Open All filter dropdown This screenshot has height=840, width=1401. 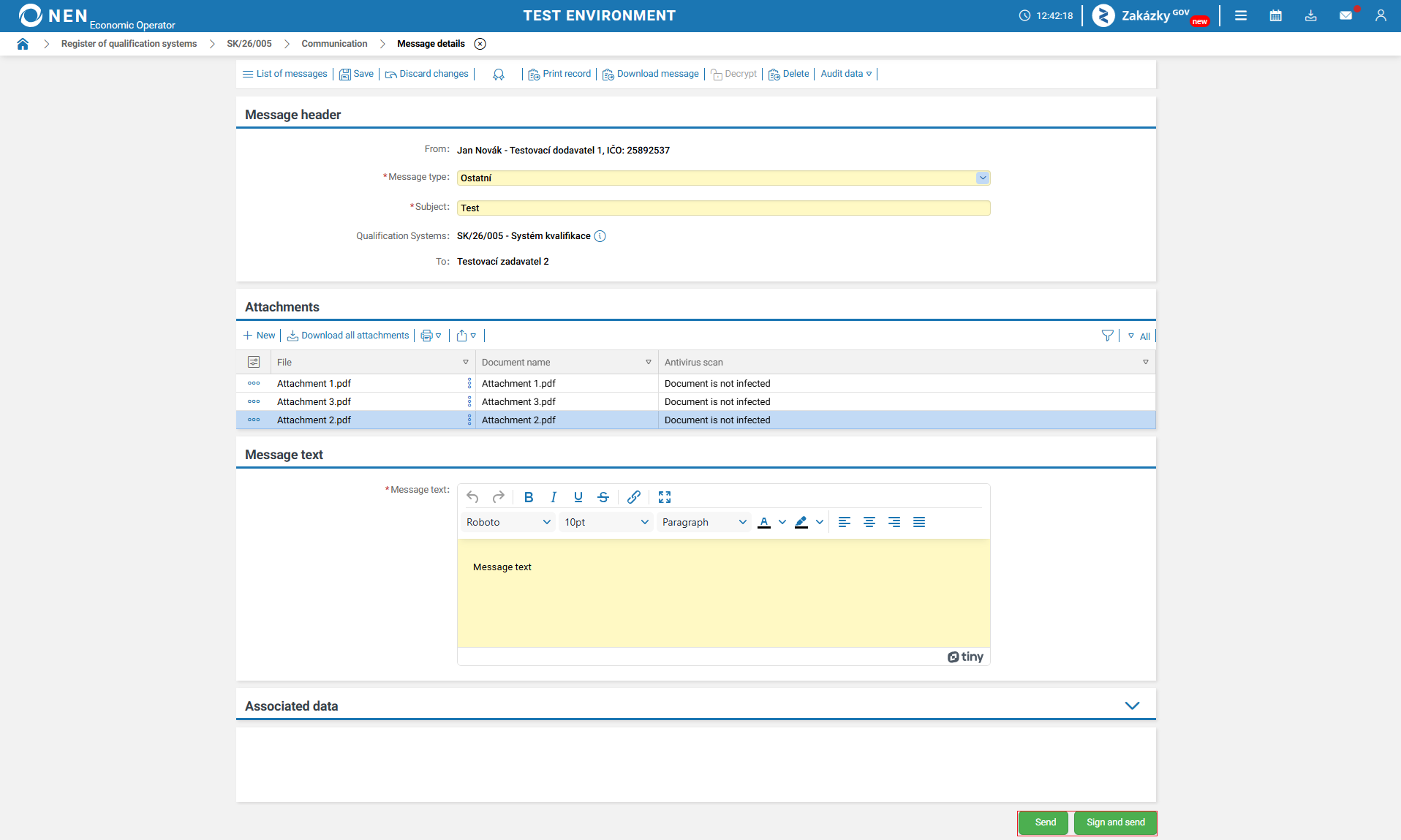click(1139, 336)
